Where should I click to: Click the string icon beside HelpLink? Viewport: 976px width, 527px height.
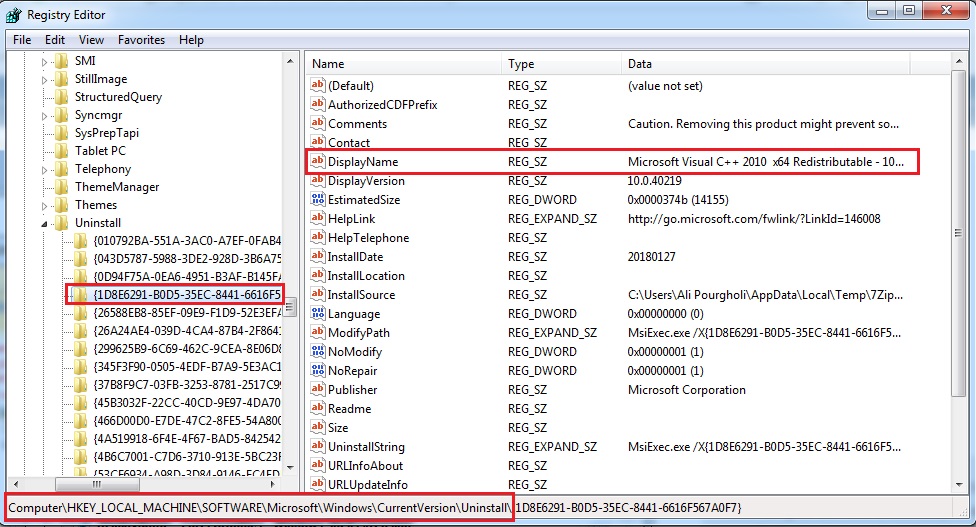(318, 219)
